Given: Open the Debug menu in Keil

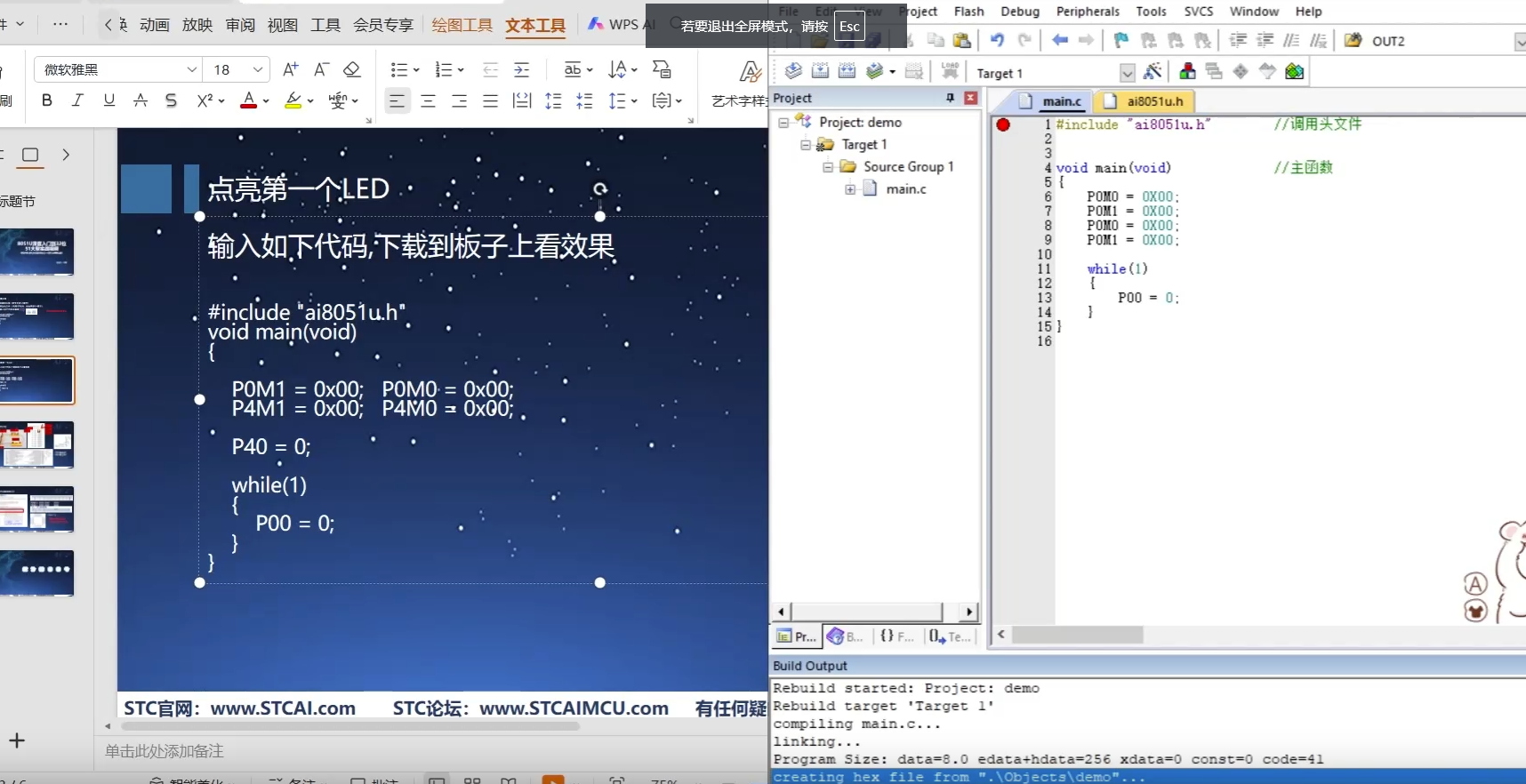Looking at the screenshot, I should pos(1020,12).
